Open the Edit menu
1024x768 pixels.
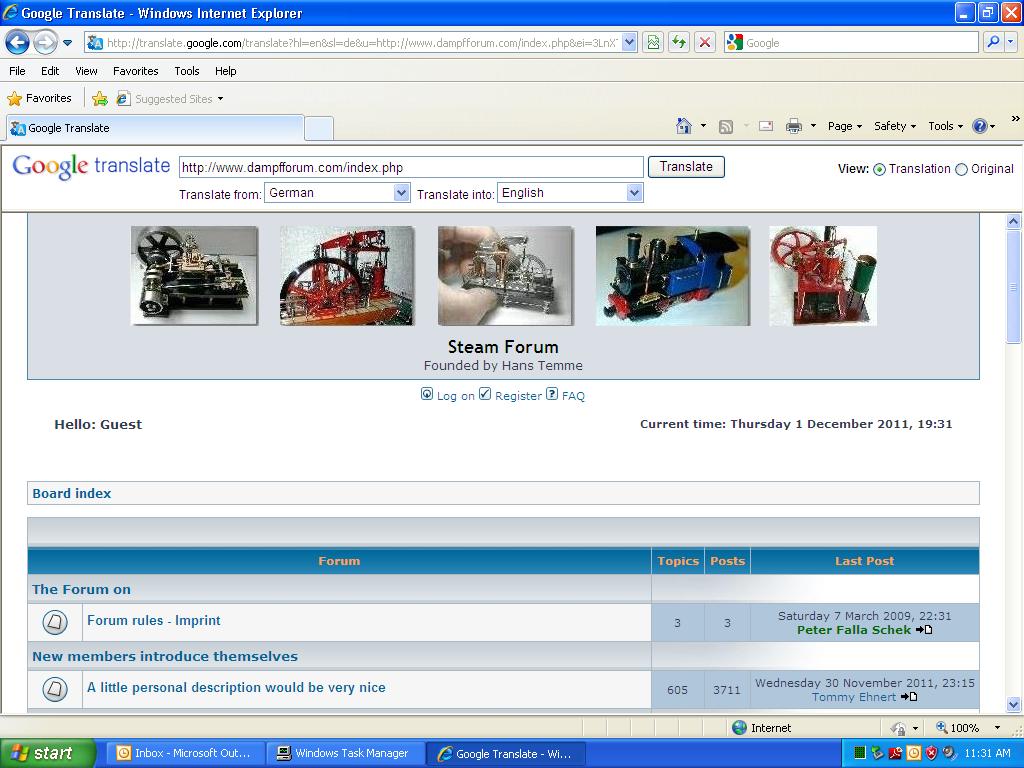click(50, 71)
